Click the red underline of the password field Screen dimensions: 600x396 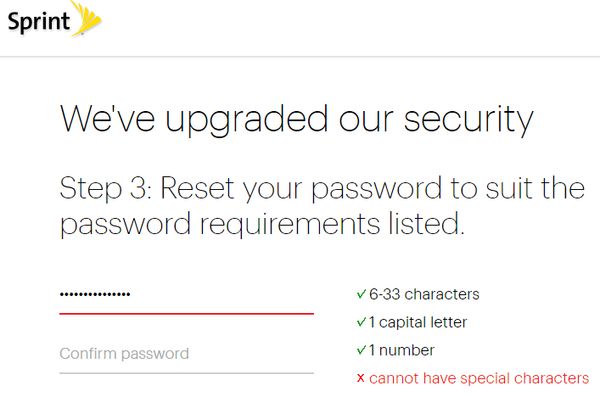pos(186,313)
